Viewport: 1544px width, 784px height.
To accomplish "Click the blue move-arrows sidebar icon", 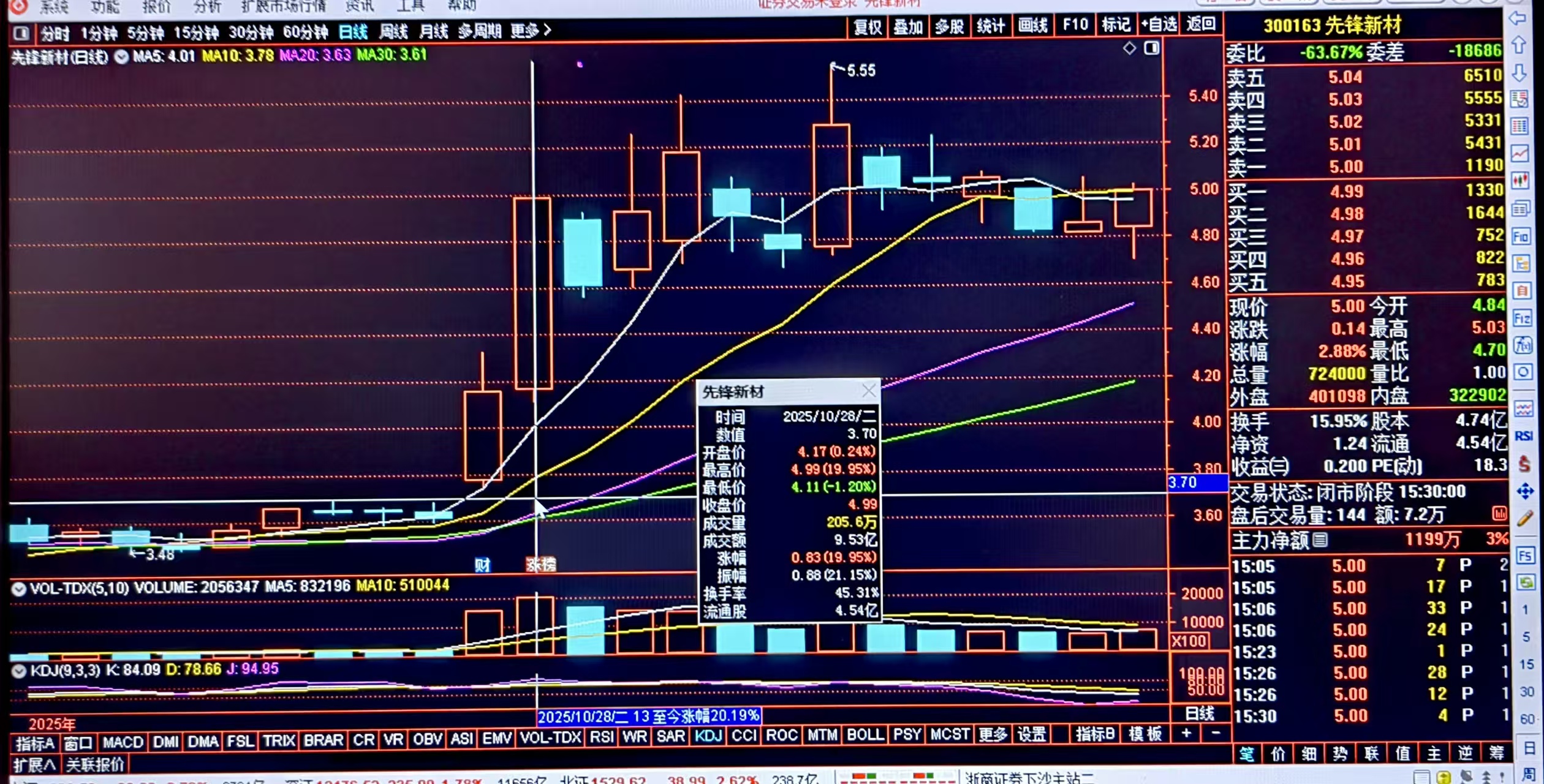I will tap(1524, 491).
